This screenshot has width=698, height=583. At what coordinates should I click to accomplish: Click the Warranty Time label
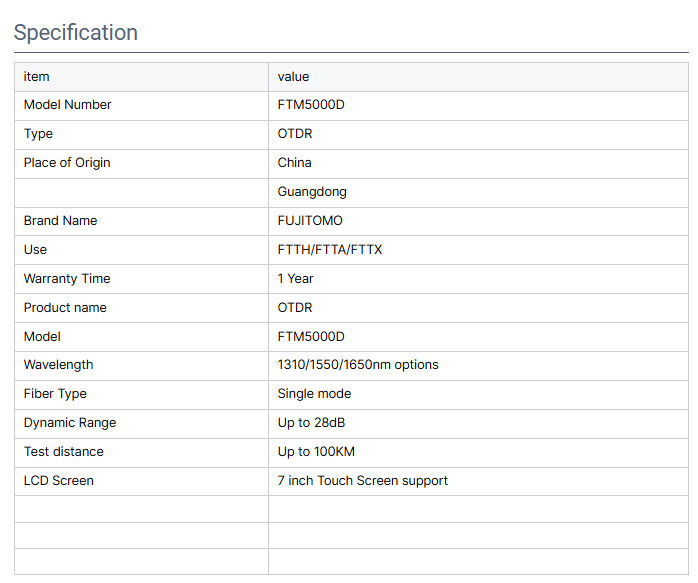(x=67, y=279)
